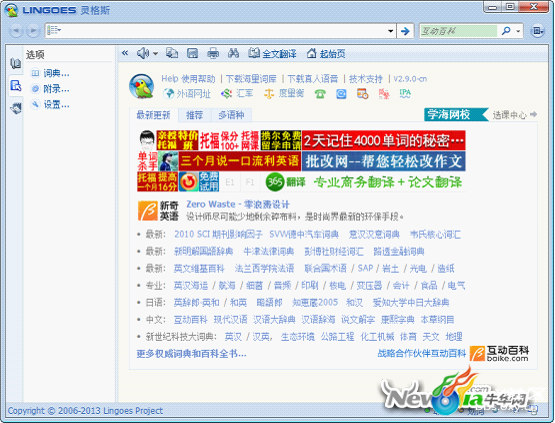
Task: Click the blue @ email icon
Action: click(x=341, y=94)
